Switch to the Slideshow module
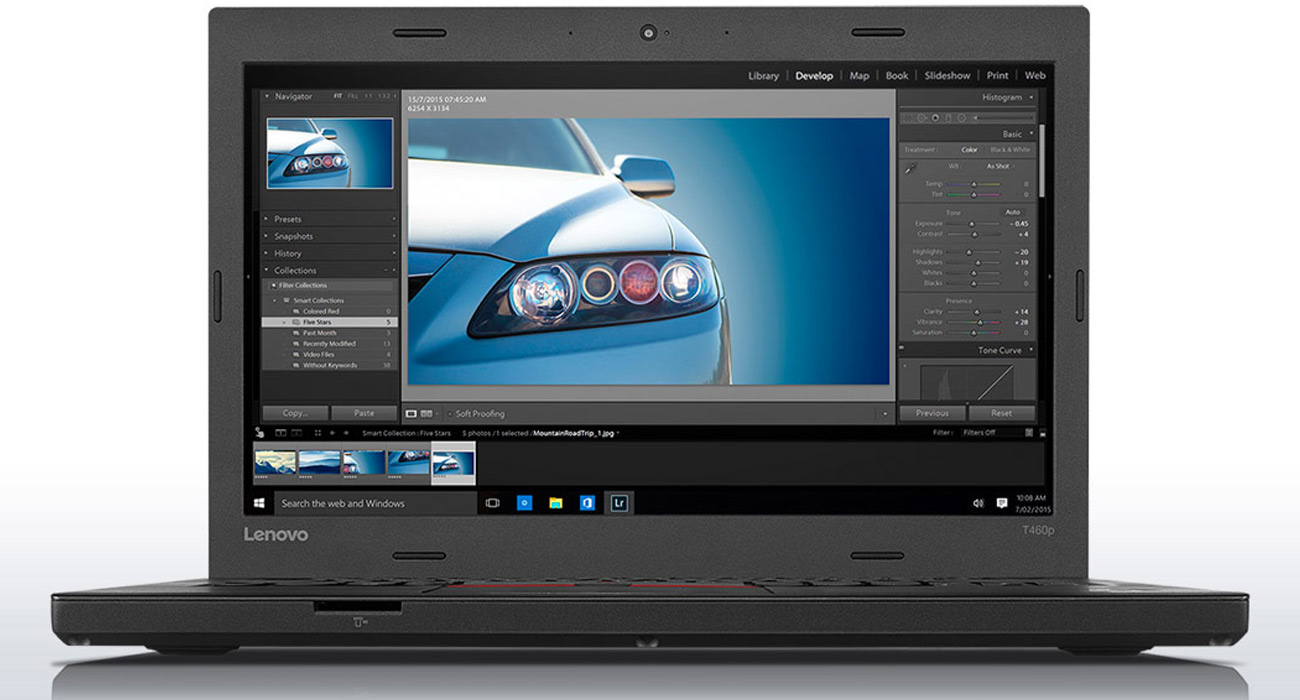1300x700 pixels. [x=947, y=75]
